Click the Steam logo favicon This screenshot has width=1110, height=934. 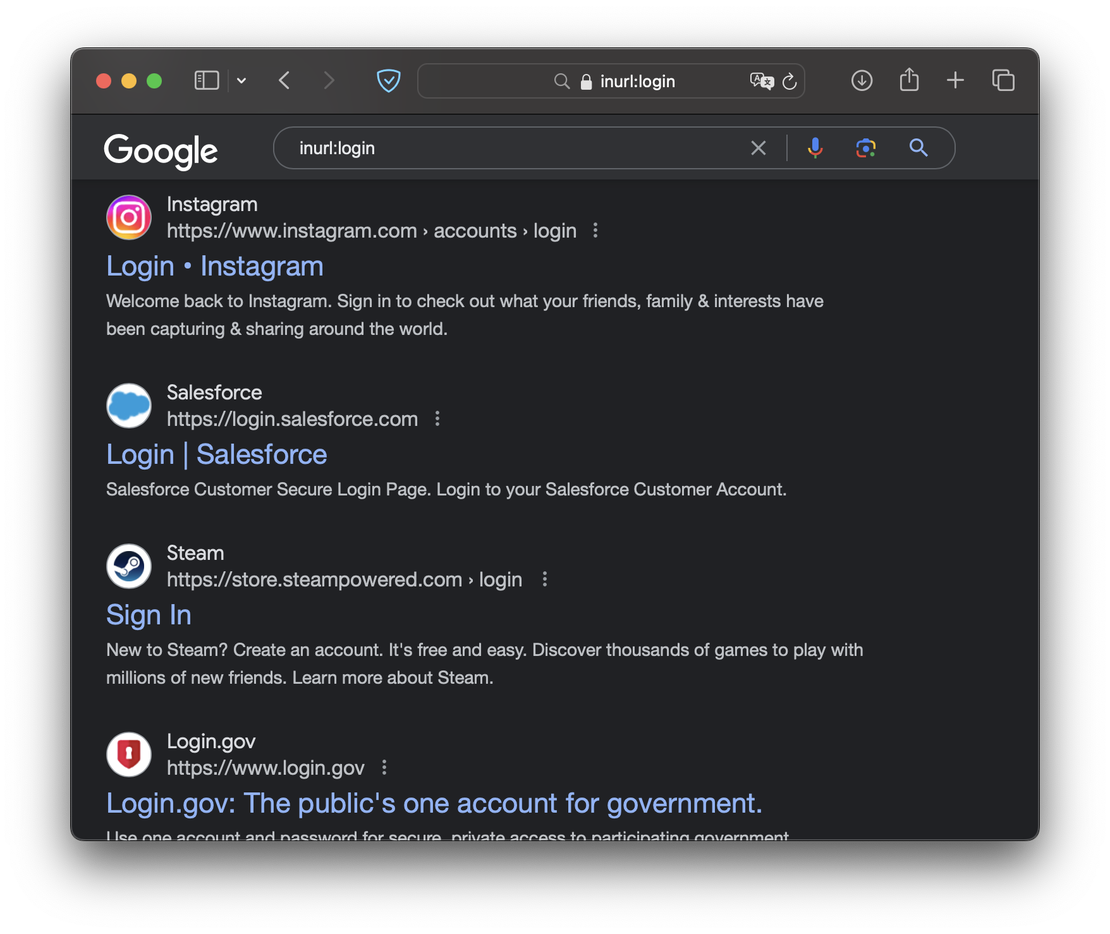click(x=129, y=565)
